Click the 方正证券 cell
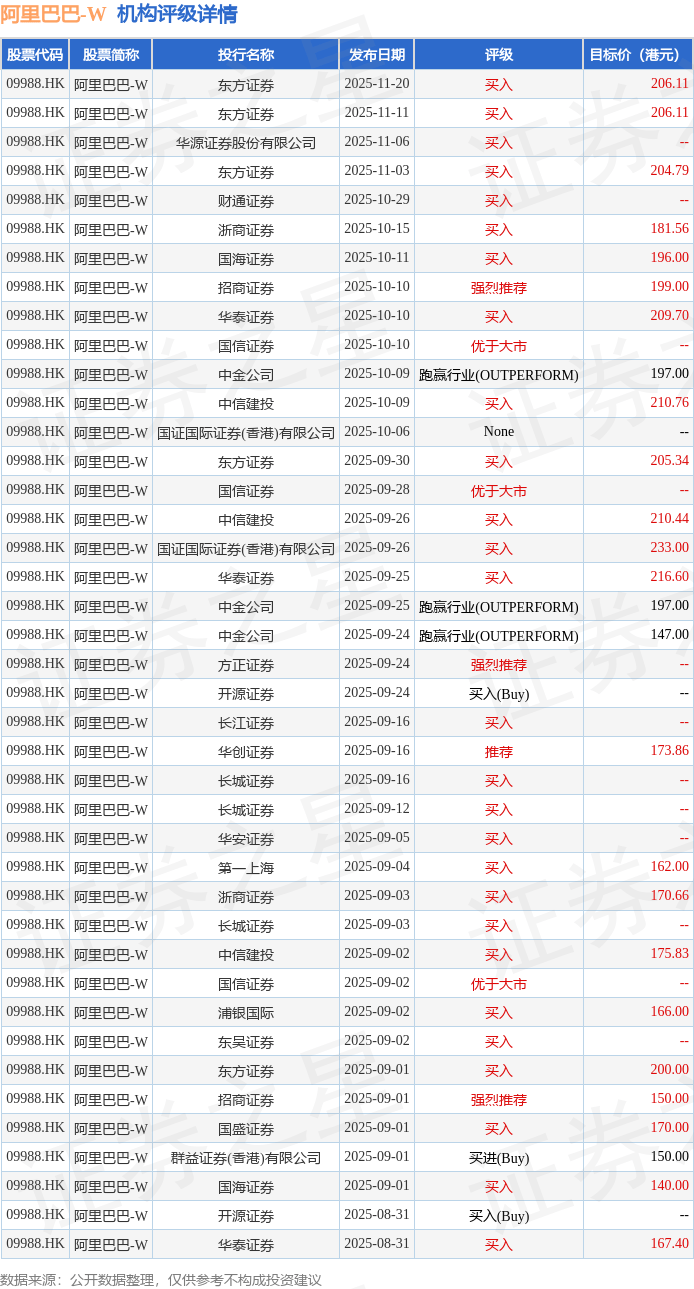 click(246, 664)
